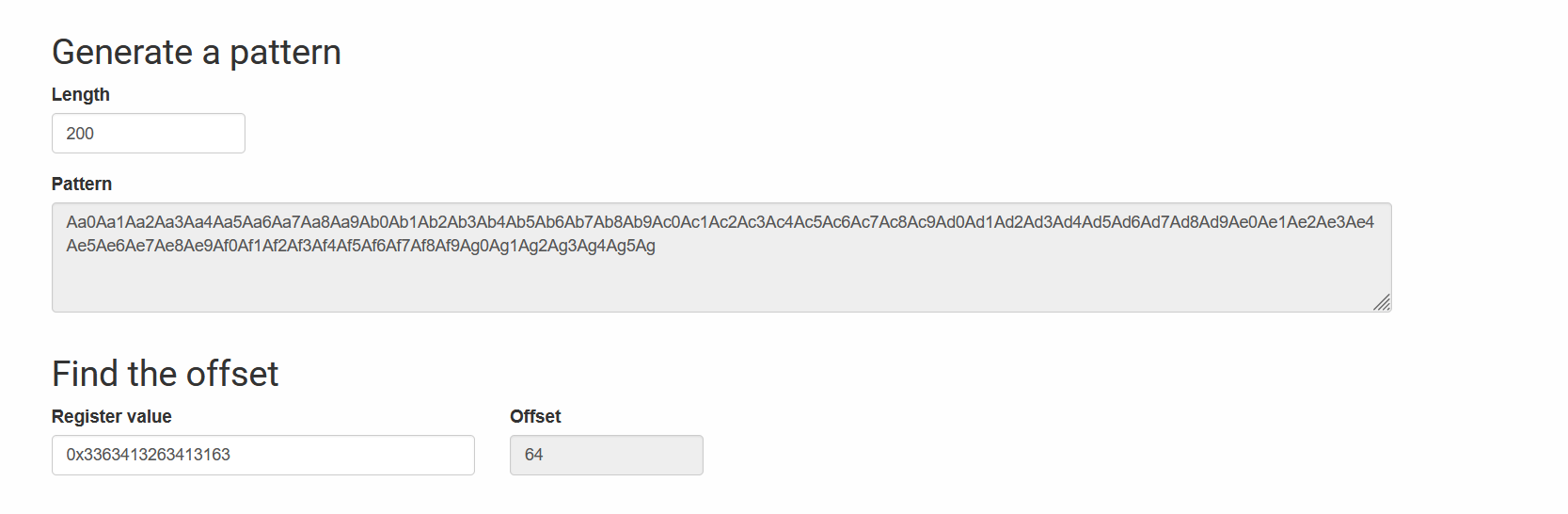1568x514 pixels.
Task: Click the pattern's second line ending in Ag5Ag
Action: (360, 247)
